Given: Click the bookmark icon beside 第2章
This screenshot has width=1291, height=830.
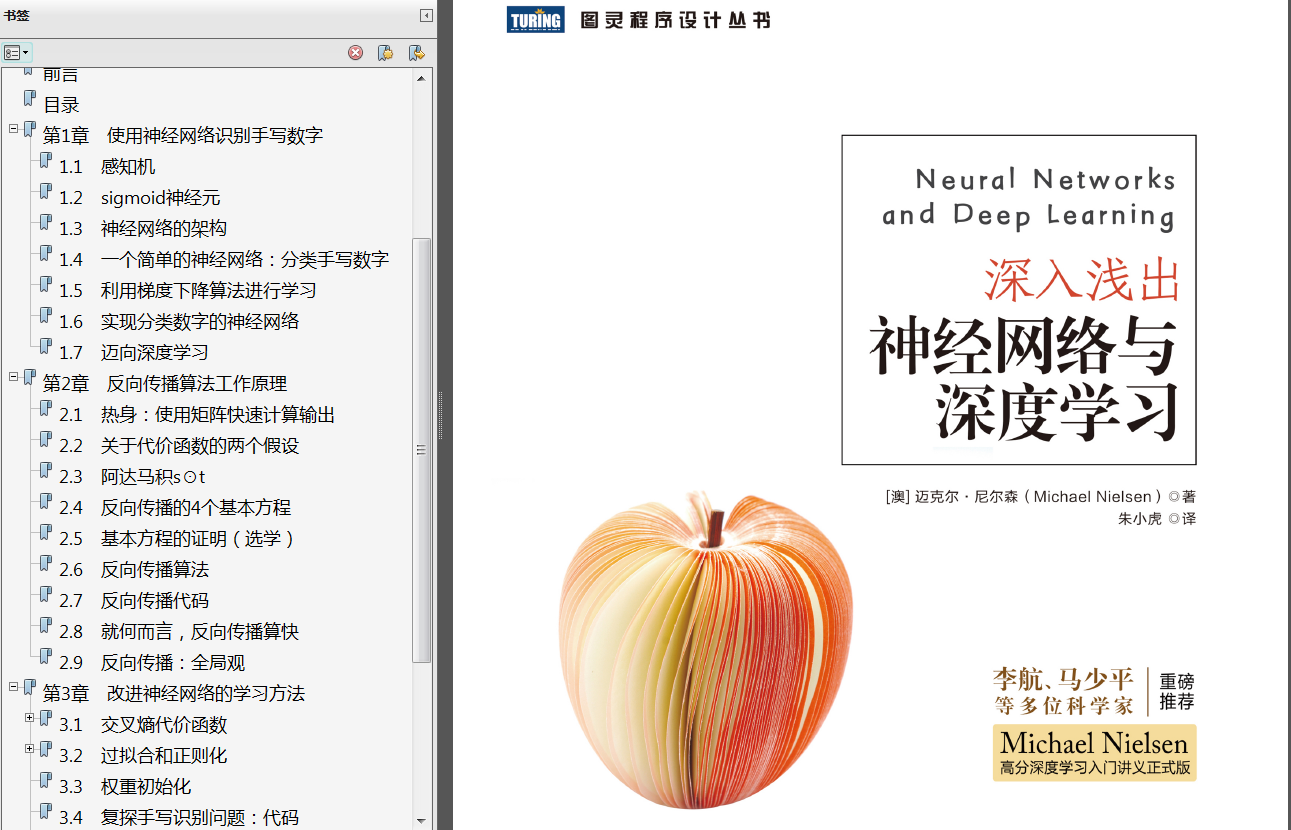Looking at the screenshot, I should (30, 378).
